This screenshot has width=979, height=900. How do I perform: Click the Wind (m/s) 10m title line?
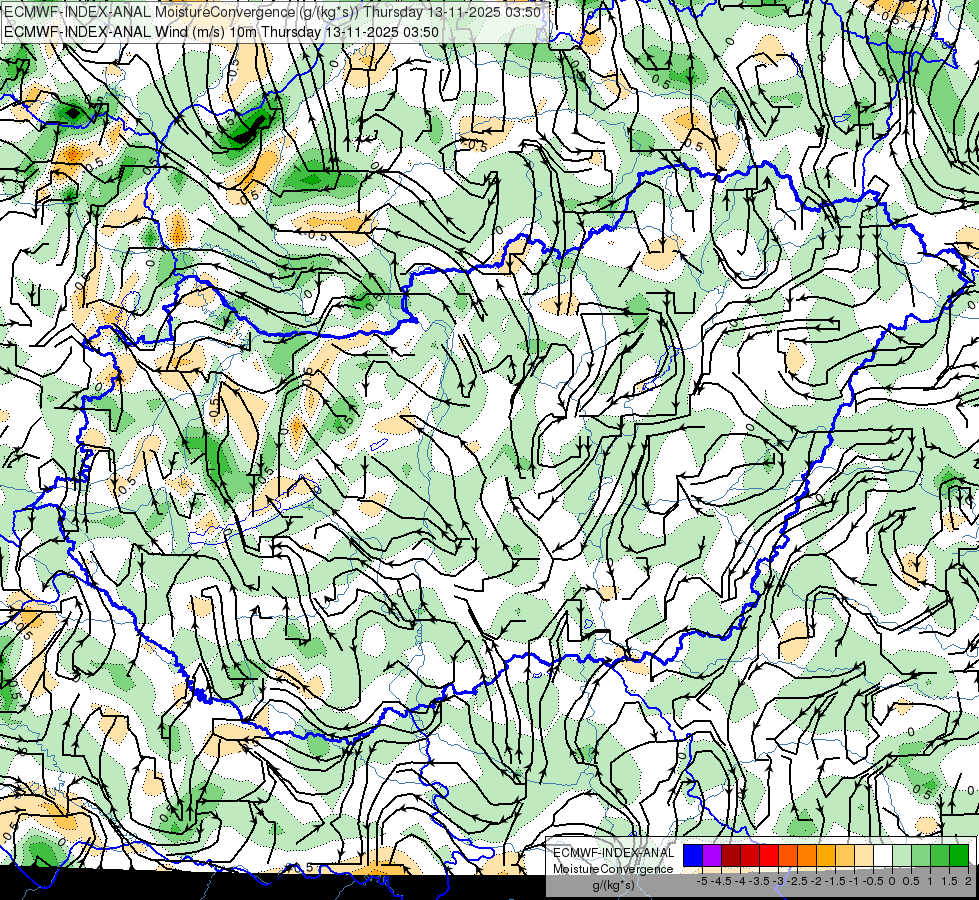221,32
